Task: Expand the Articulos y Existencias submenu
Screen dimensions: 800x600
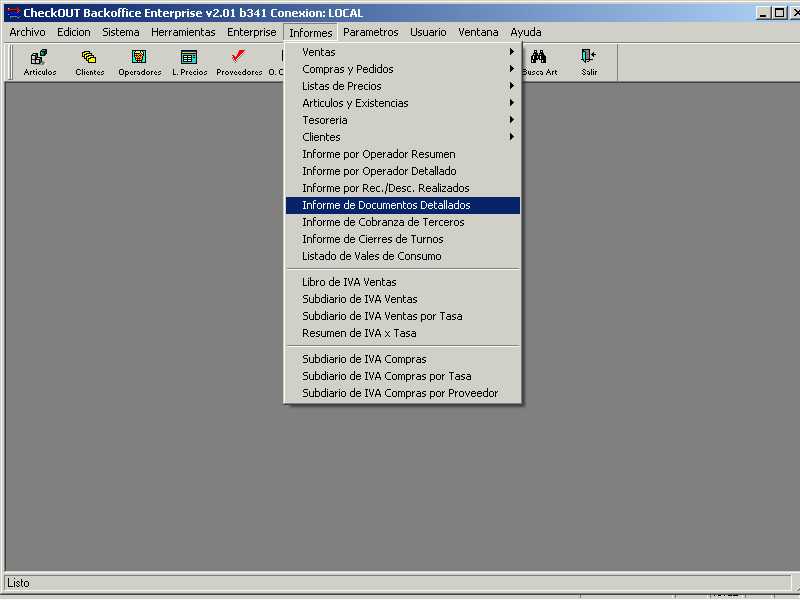Action: 403,103
